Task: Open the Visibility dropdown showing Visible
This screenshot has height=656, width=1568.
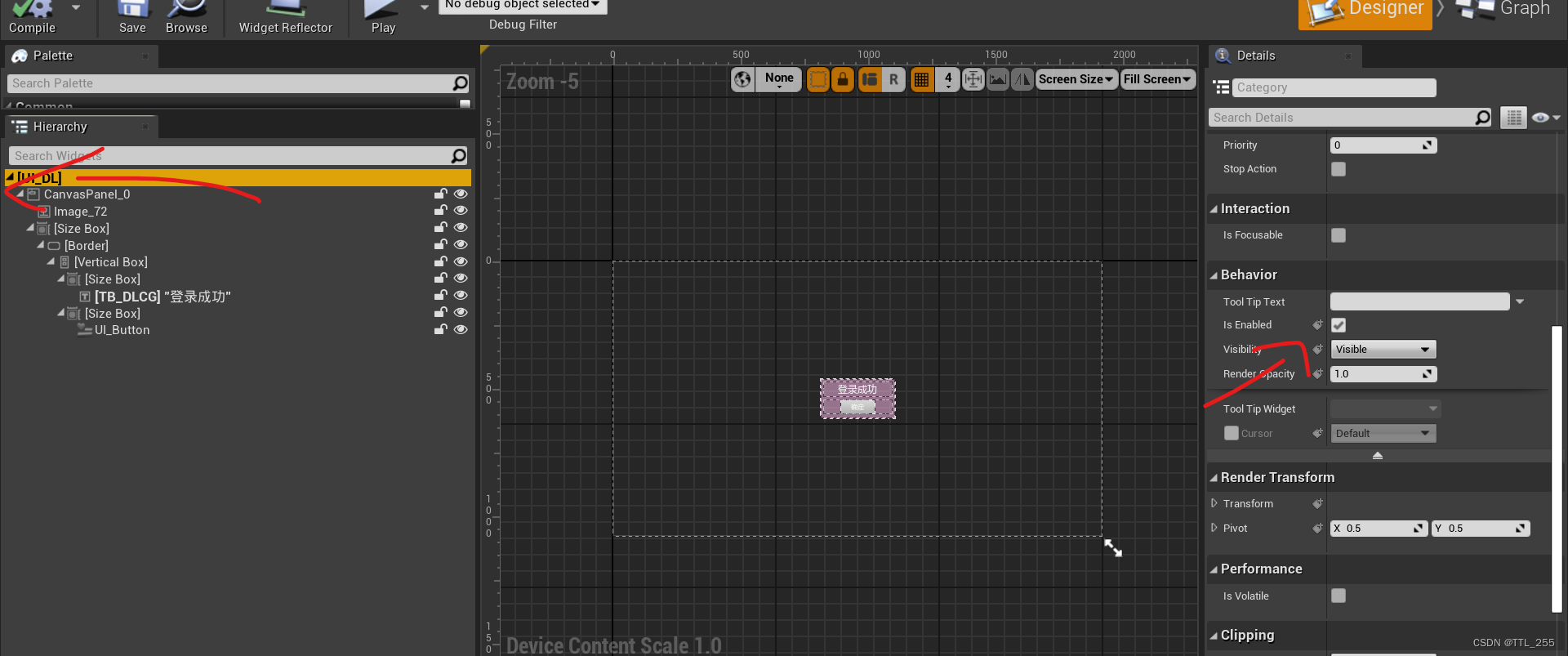Action: (x=1383, y=350)
